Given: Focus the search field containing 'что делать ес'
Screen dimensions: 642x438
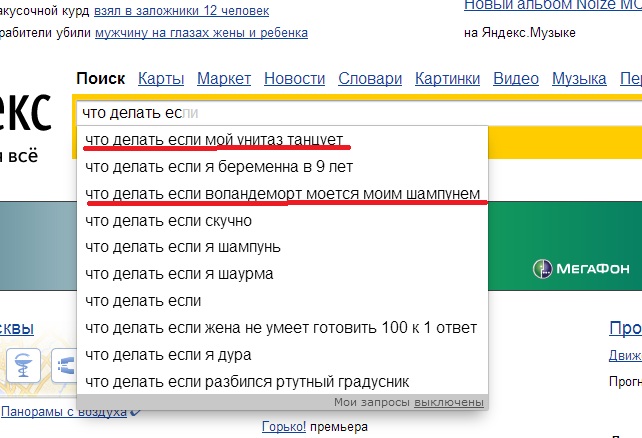Looking at the screenshot, I should (359, 113).
